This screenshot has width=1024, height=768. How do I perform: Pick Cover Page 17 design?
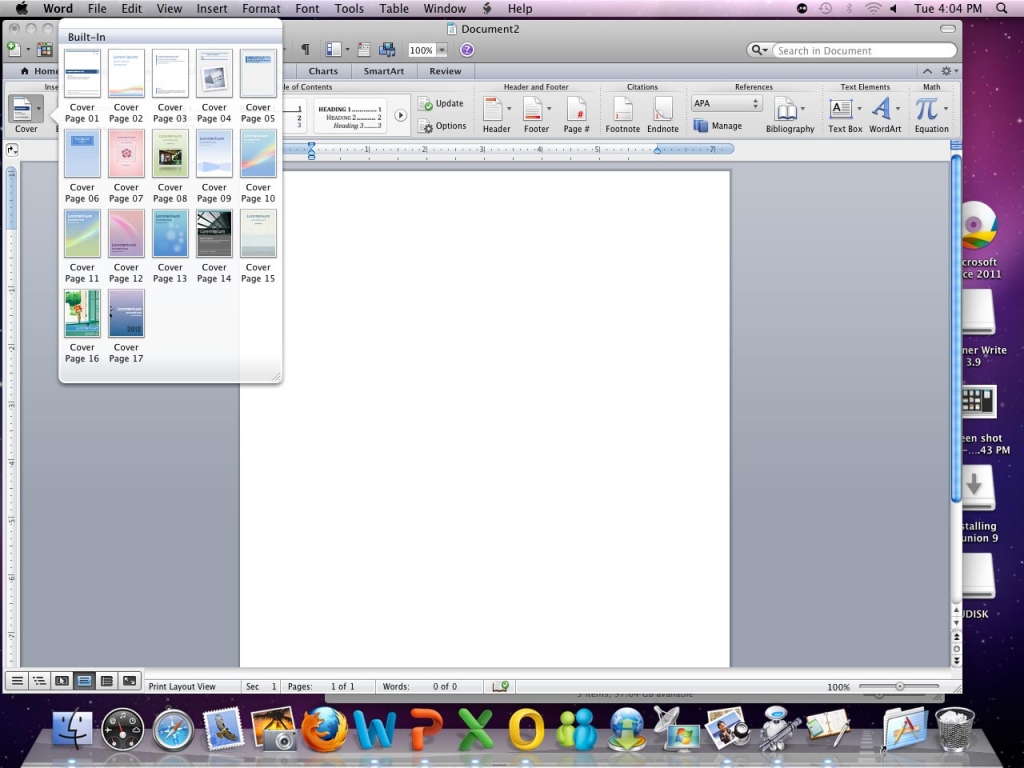(126, 313)
